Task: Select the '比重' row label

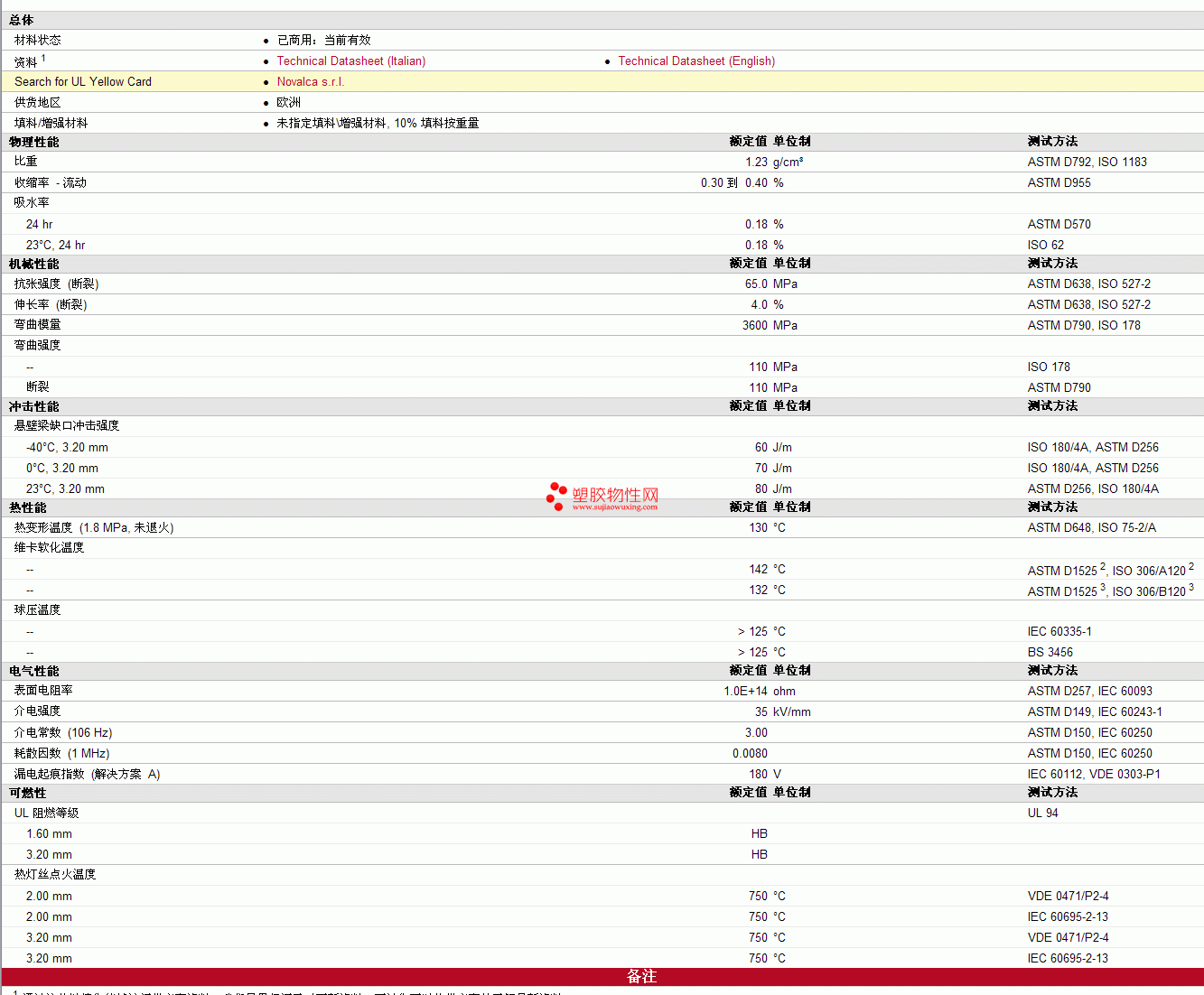Action: click(x=26, y=162)
